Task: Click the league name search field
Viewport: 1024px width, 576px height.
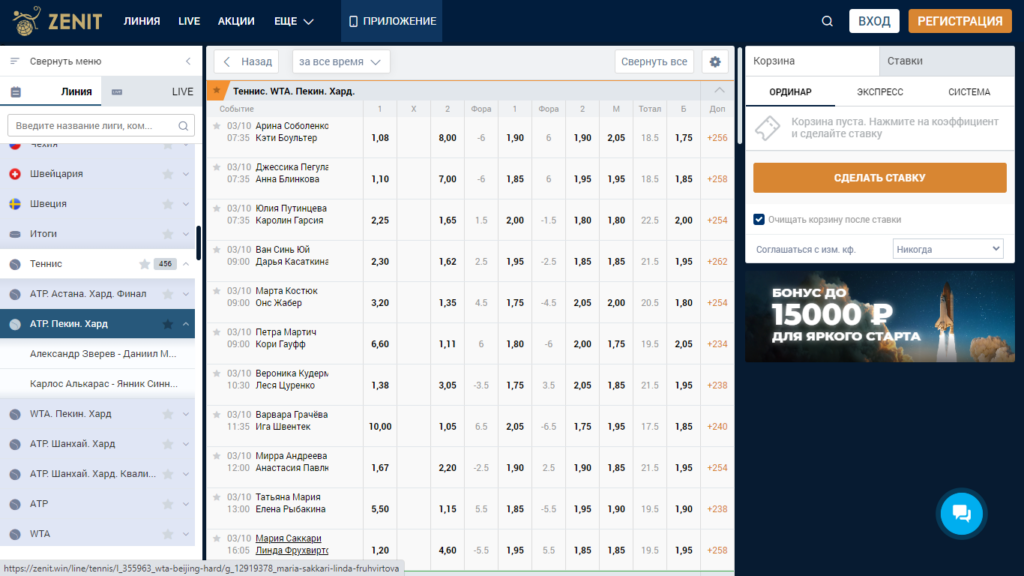Action: click(x=101, y=125)
